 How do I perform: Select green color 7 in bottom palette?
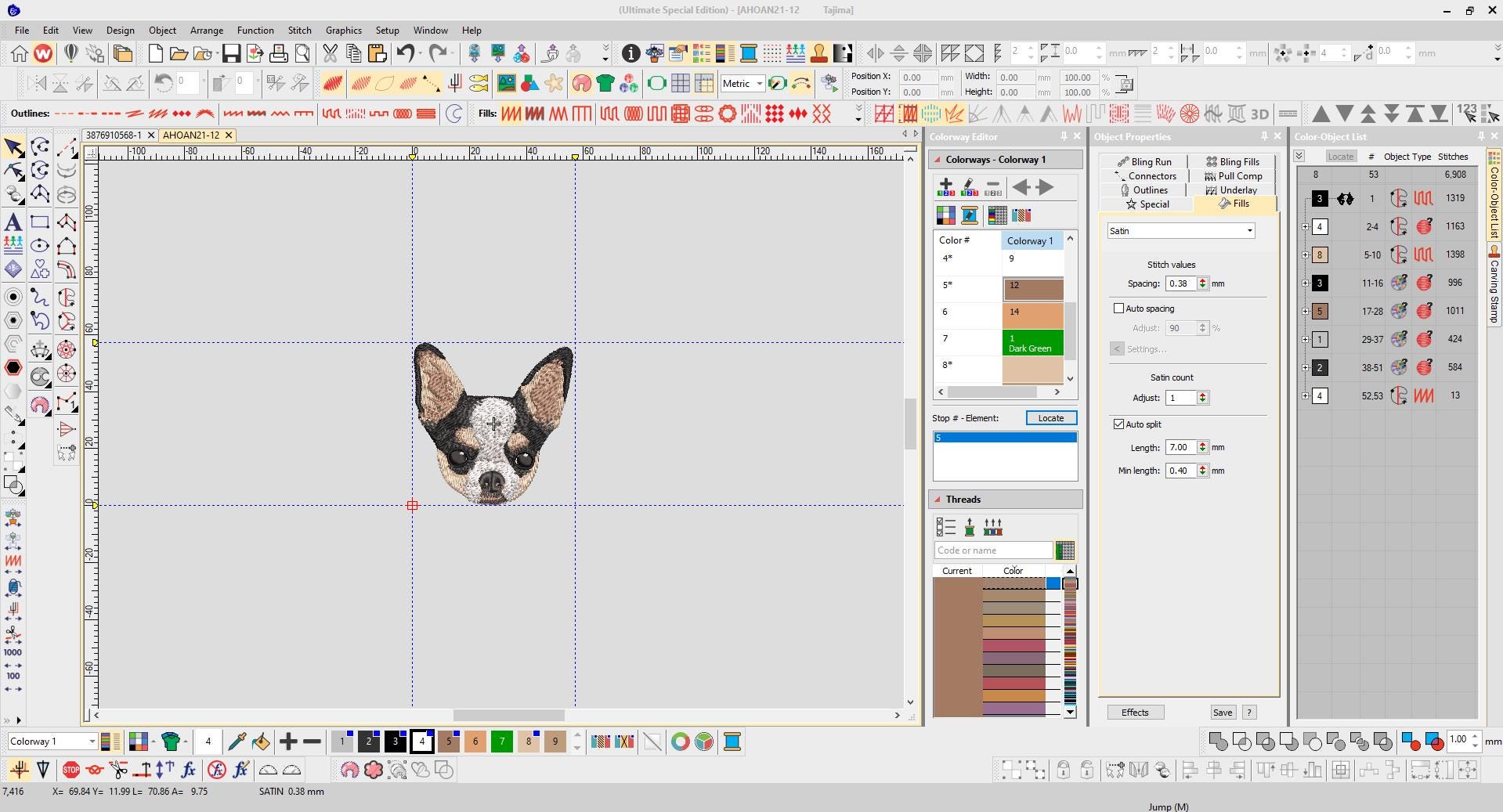point(502,742)
